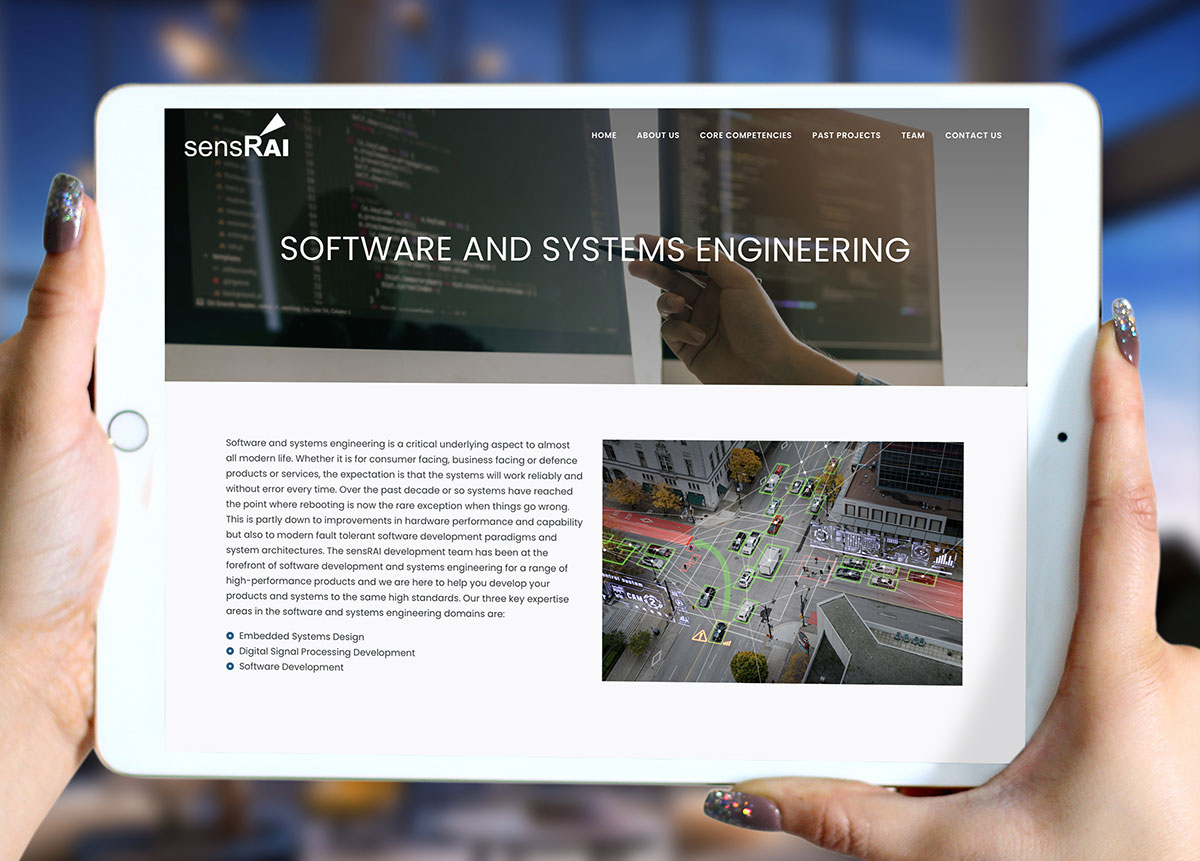Select Digital Signal Processing Development text

326,652
